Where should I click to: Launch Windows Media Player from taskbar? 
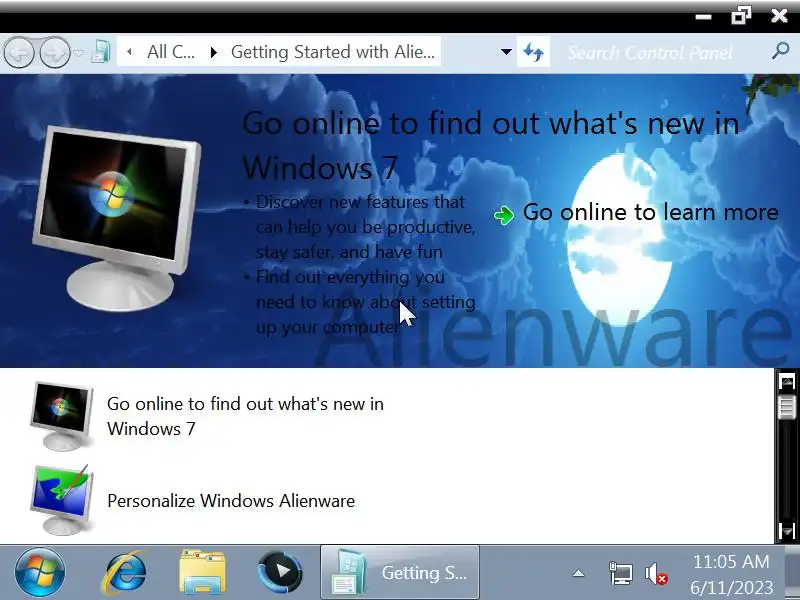click(x=280, y=572)
